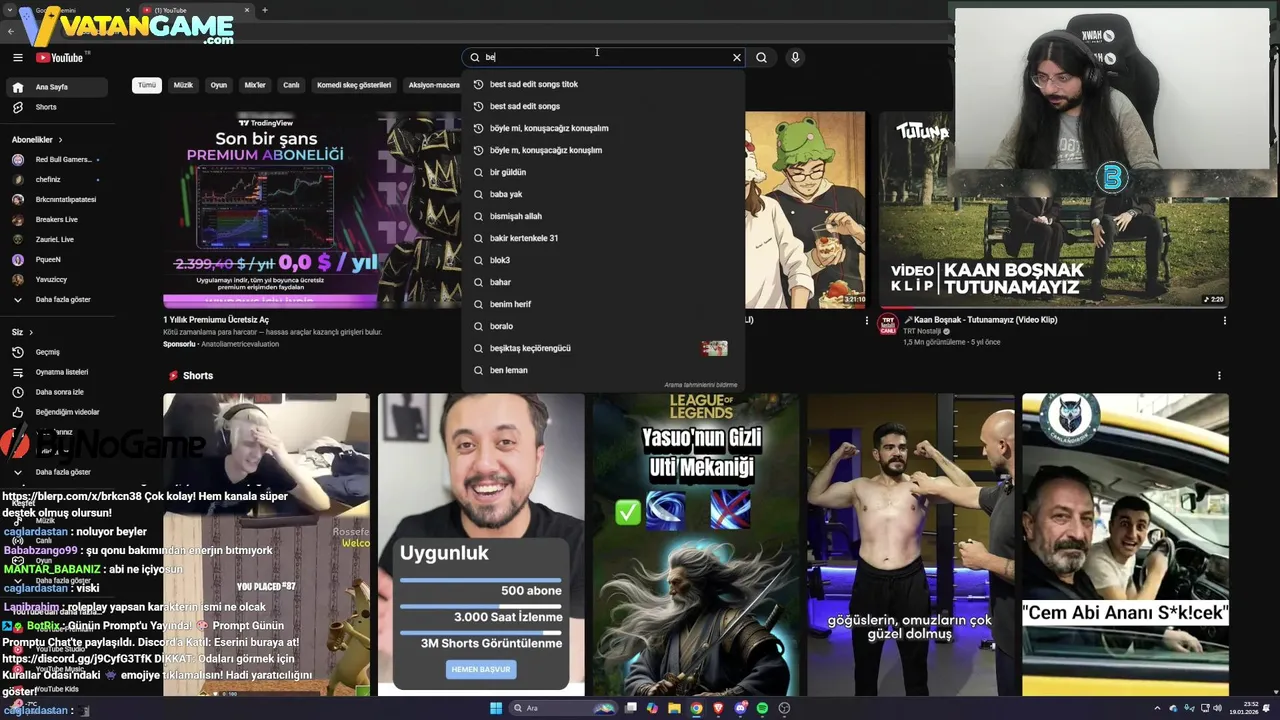Open Brave browser from the taskbar

point(718,708)
